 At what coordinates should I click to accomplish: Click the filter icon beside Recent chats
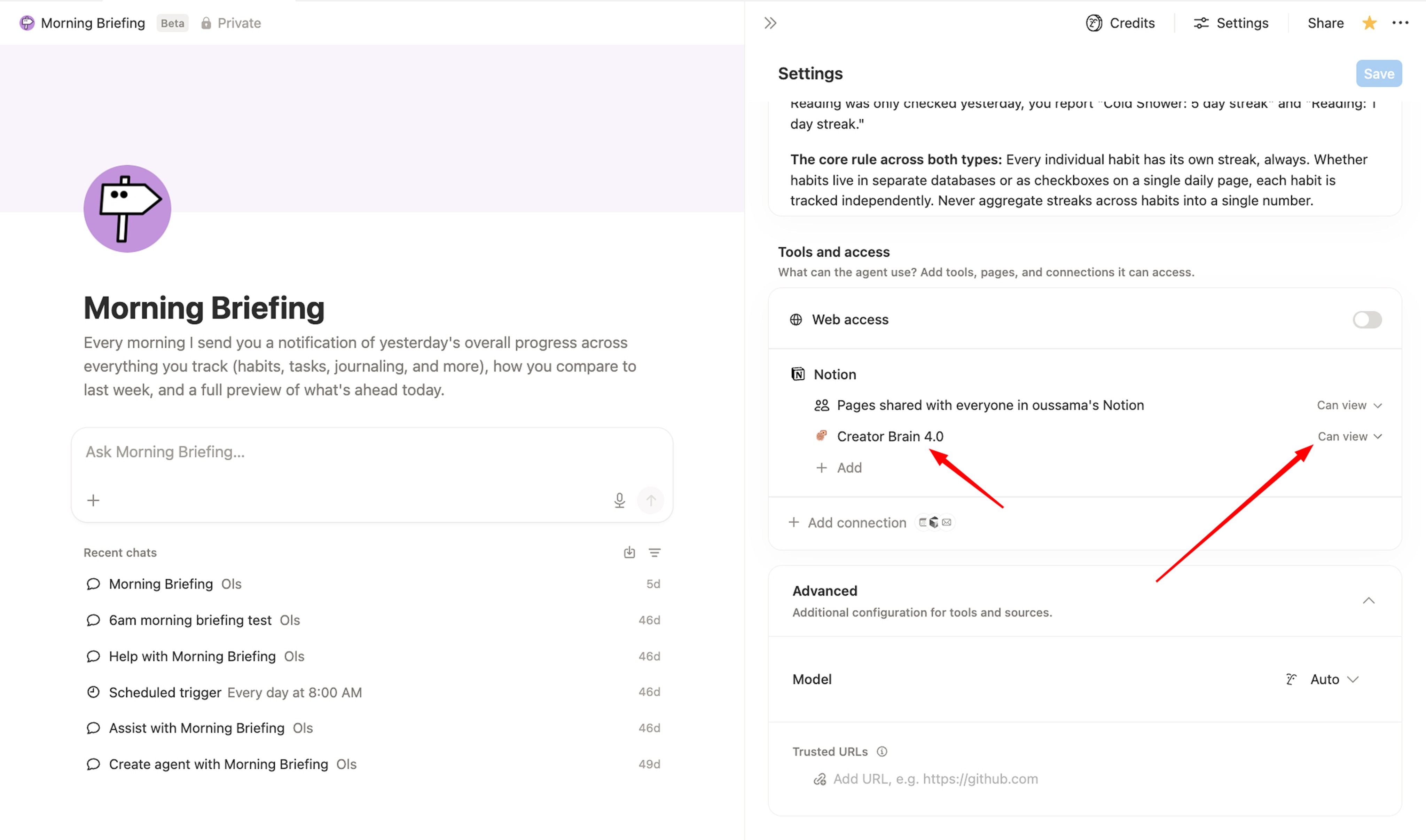[654, 553]
